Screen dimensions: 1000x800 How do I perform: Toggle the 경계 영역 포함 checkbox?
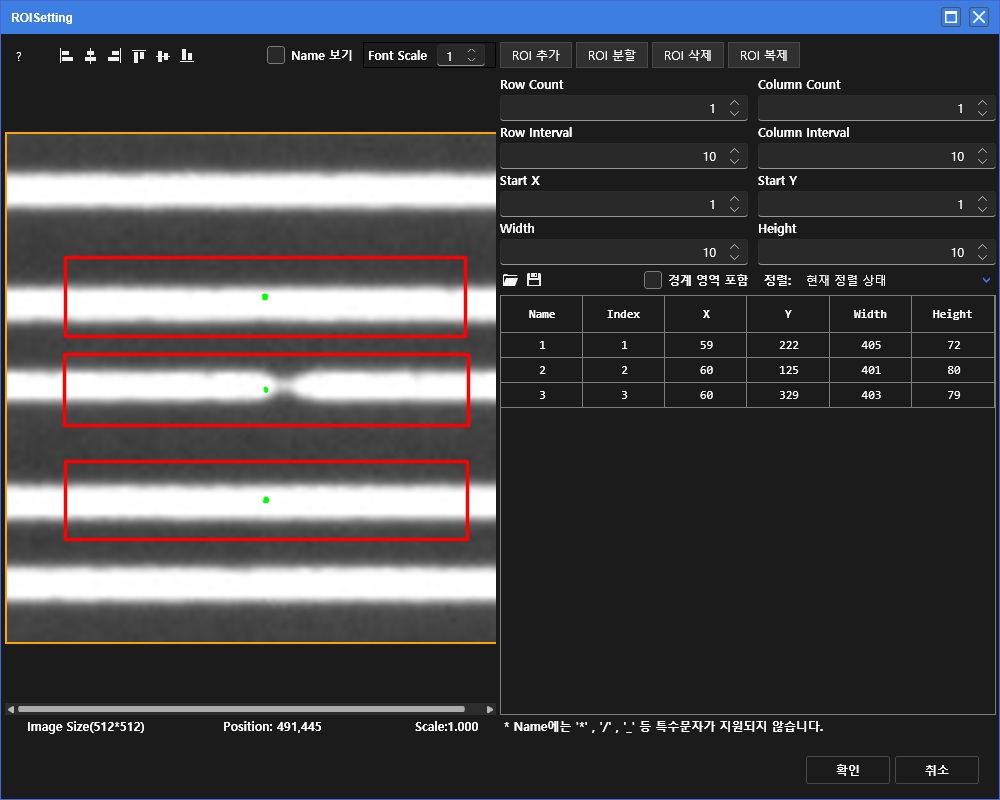[x=653, y=280]
